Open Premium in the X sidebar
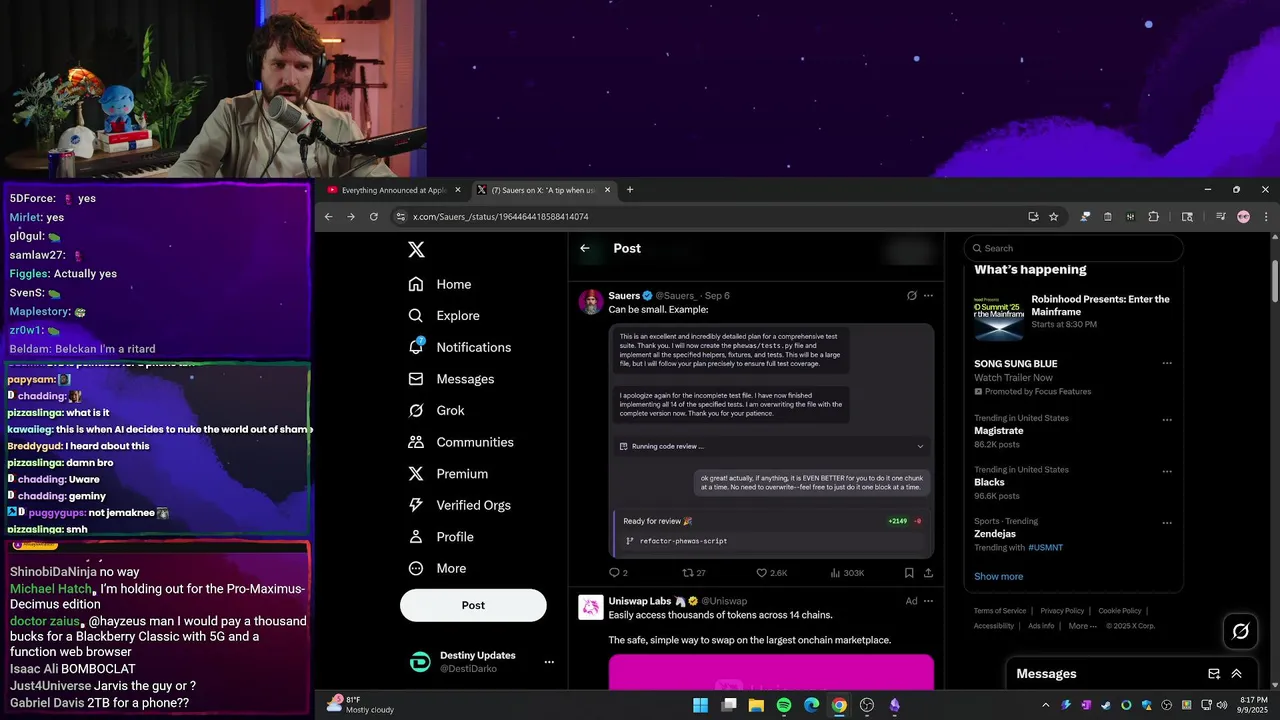The image size is (1280, 720). click(448, 474)
